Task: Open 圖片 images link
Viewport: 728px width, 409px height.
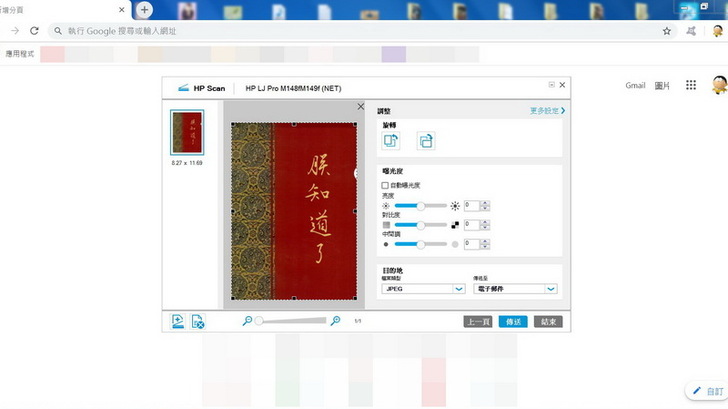Action: point(662,85)
